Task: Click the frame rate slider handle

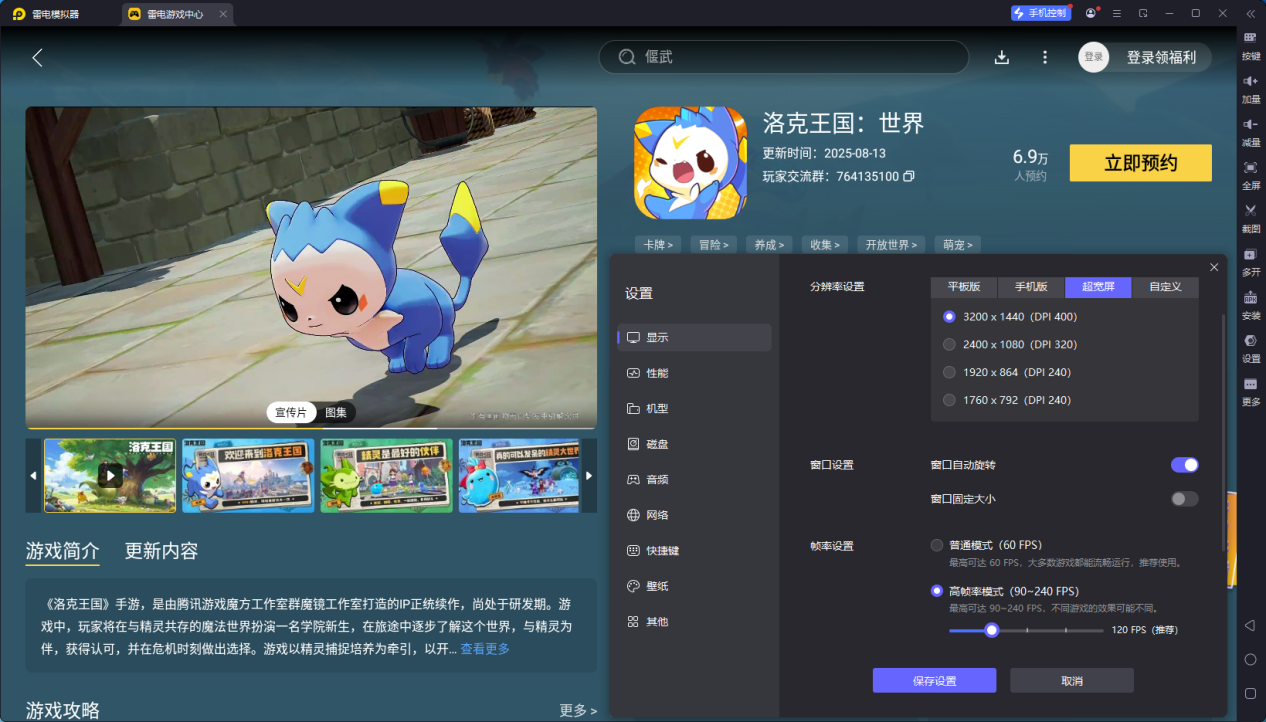Action: tap(991, 630)
